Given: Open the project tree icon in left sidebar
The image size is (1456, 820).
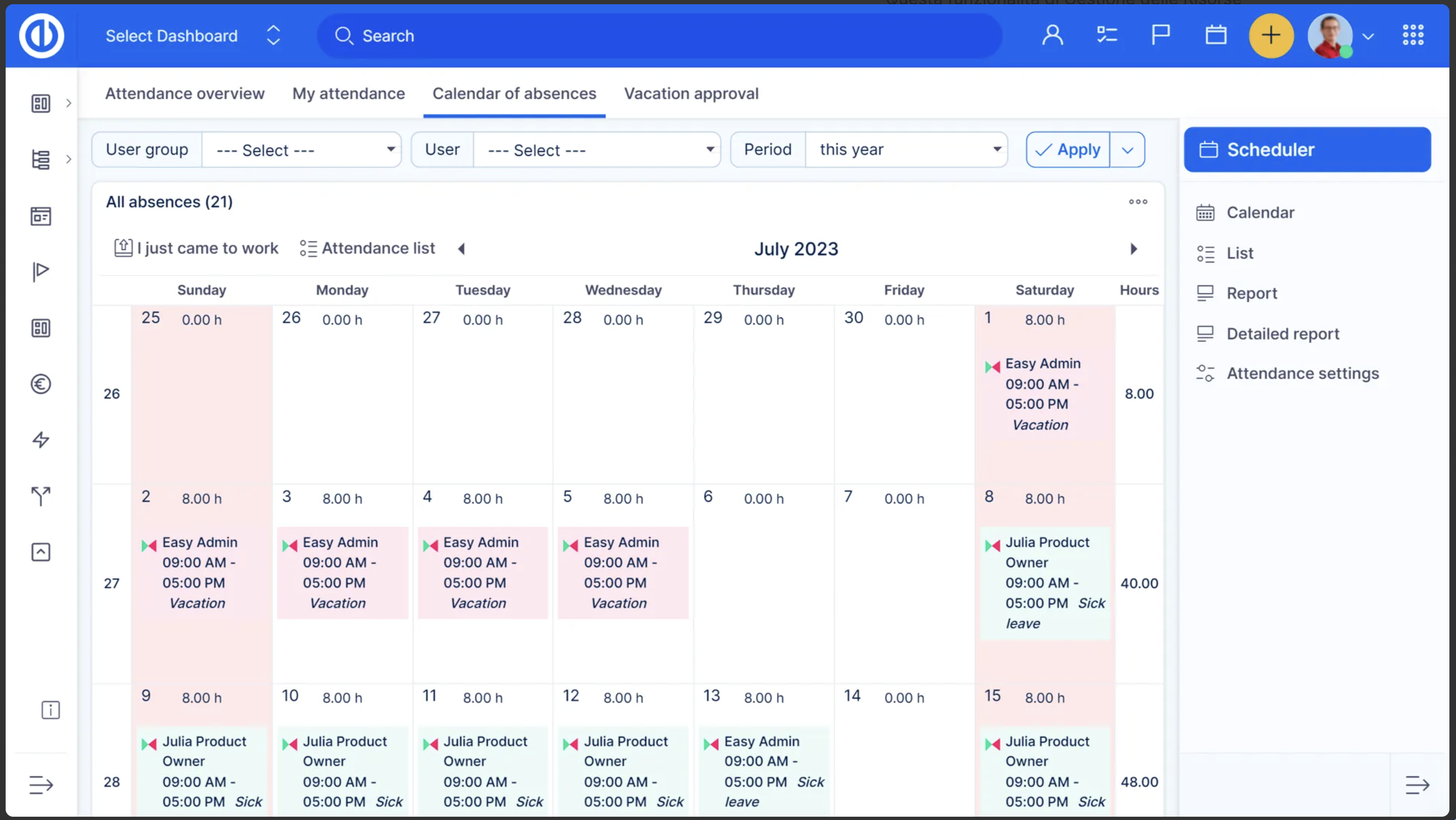Looking at the screenshot, I should (40, 160).
